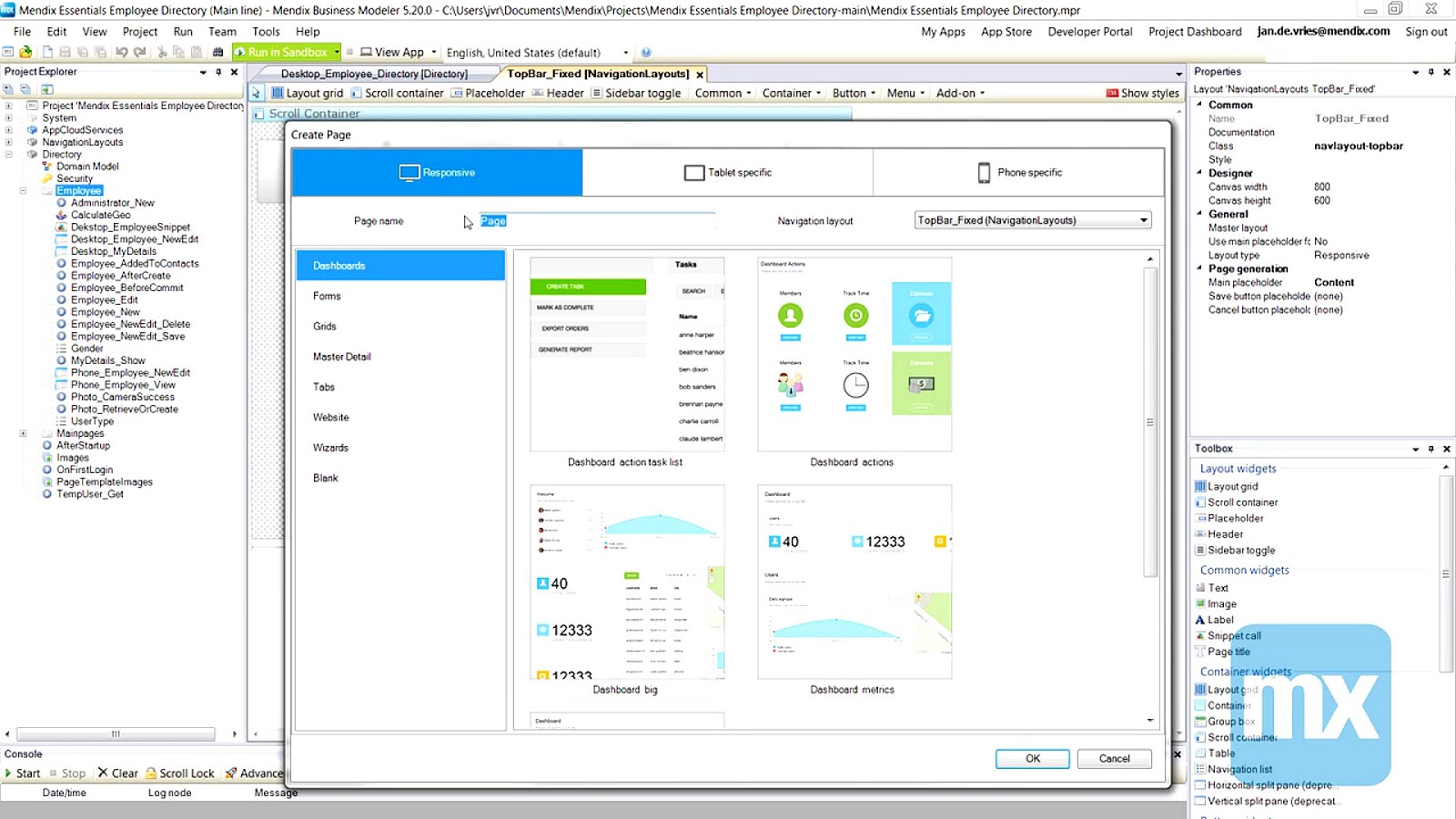Click the Start button in Console
1456x819 pixels.
23,773
